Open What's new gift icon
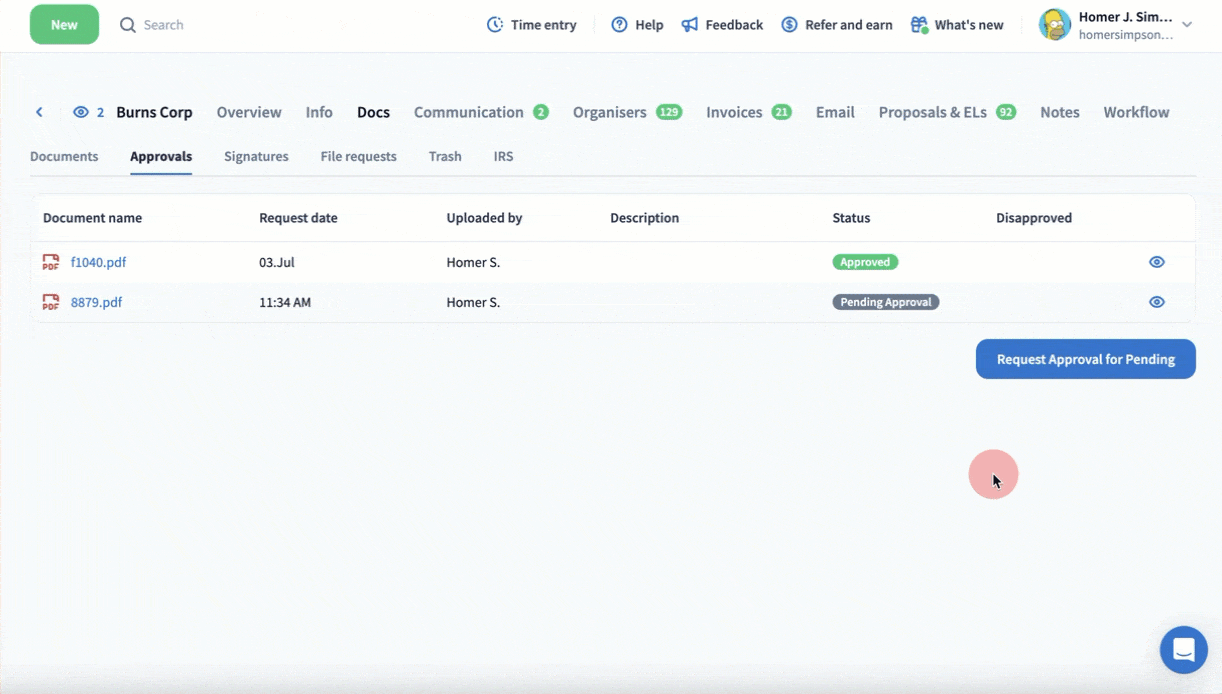The width and height of the screenshot is (1222, 694). (x=919, y=25)
